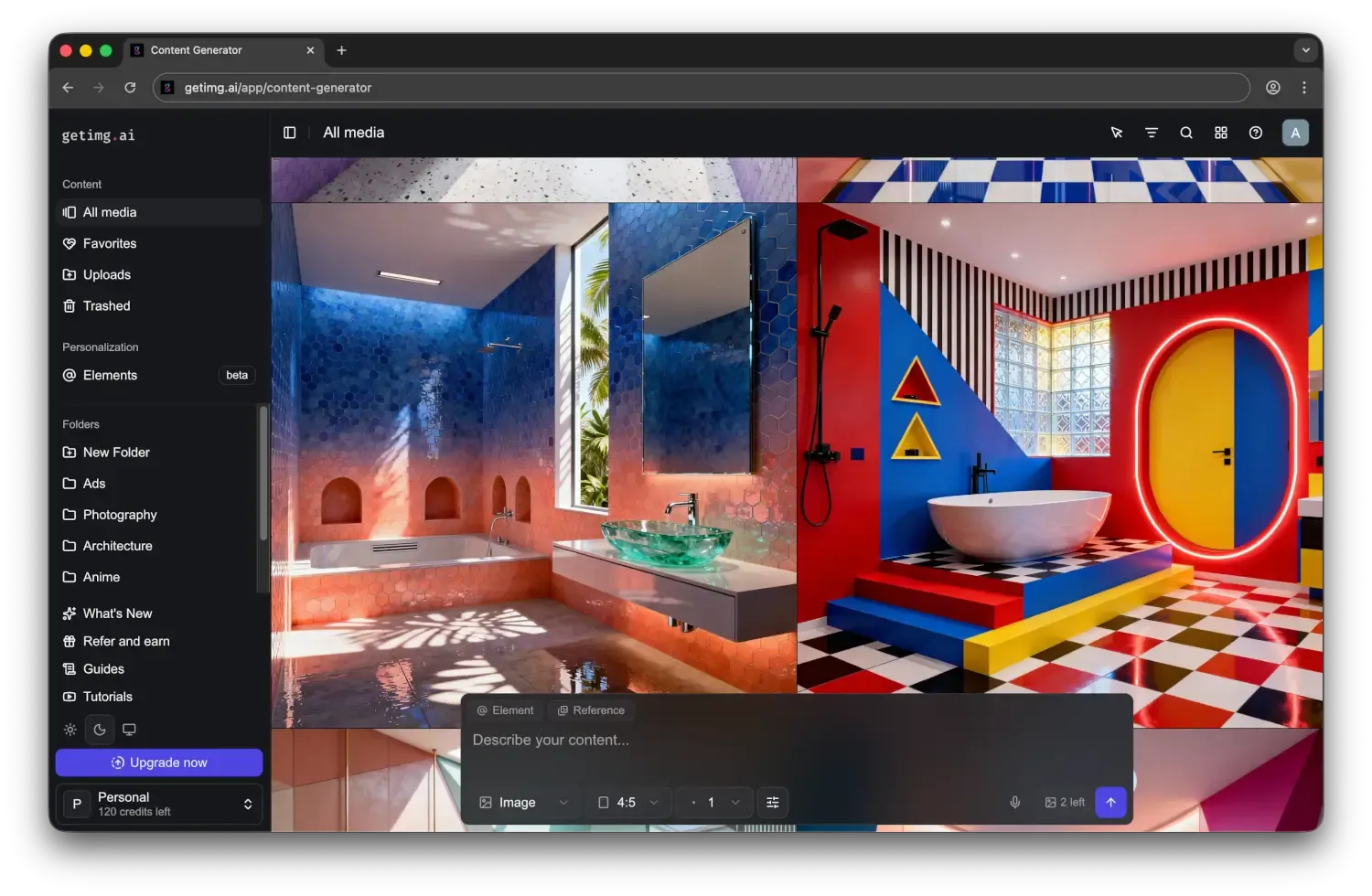The image size is (1372, 896).
Task: Open the grid layout view icon
Action: 1221,133
